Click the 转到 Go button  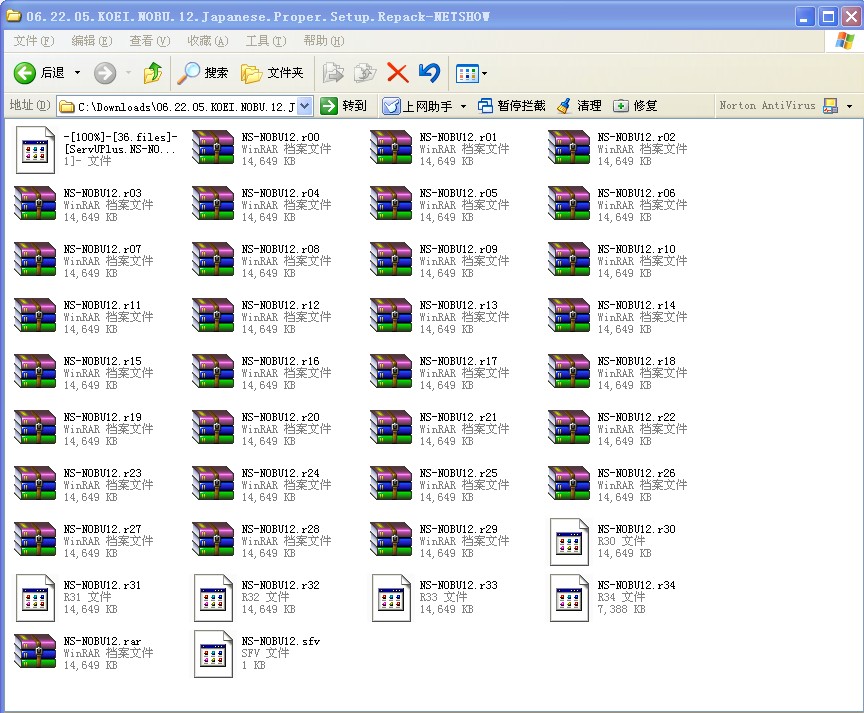point(344,106)
